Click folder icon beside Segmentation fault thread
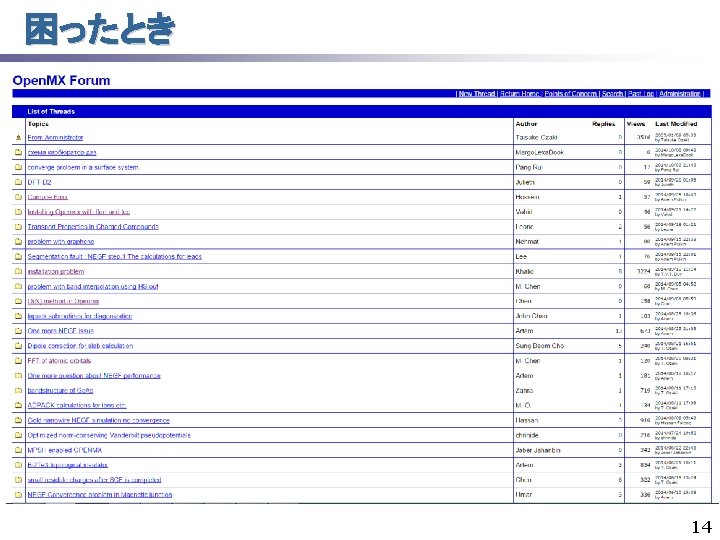The image size is (720, 540). (x=18, y=256)
